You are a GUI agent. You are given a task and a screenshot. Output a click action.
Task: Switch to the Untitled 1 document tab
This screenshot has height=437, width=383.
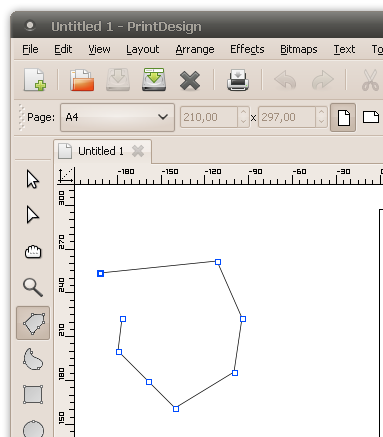pyautogui.click(x=101, y=151)
